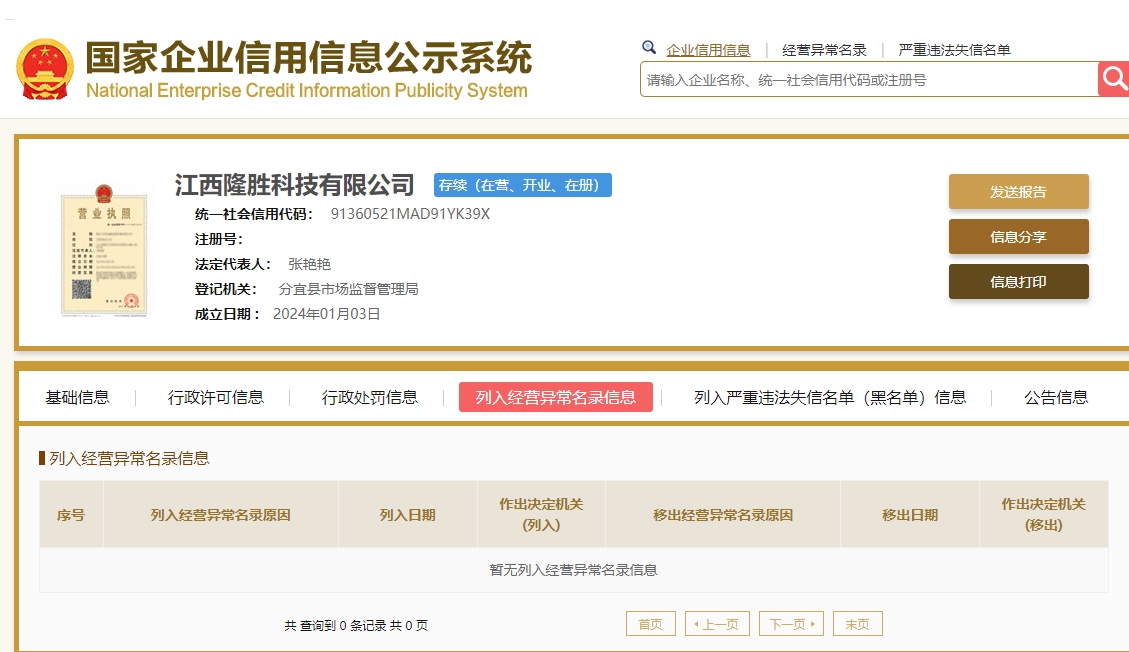Screen dimensions: 1129x652
Task: Click the 作出决定机关(移出) column header
Action: pos(1043,515)
